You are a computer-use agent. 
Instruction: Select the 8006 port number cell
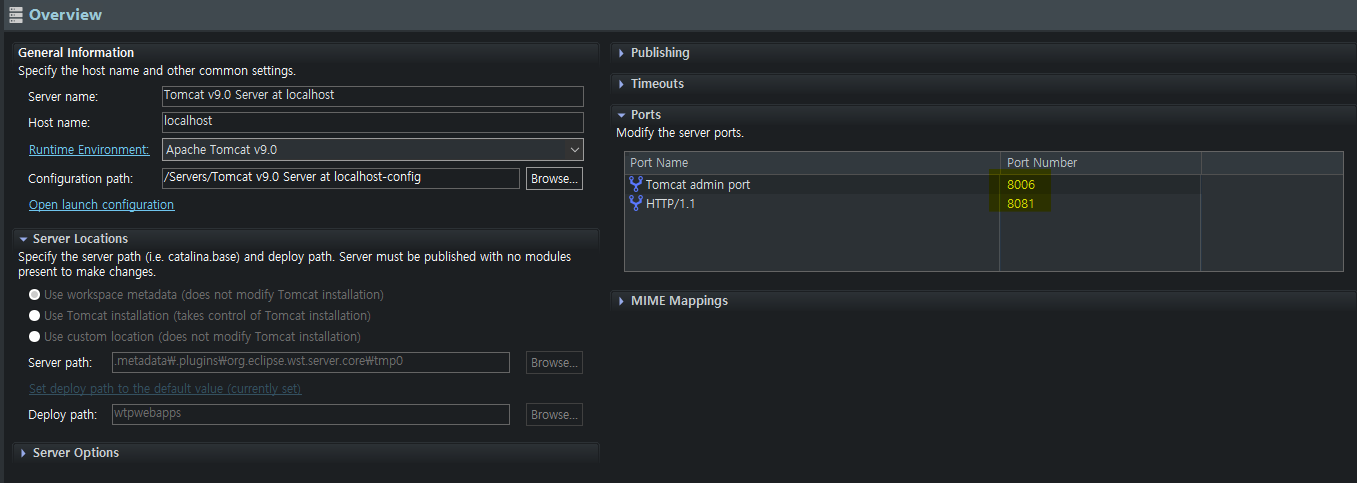click(x=1100, y=184)
